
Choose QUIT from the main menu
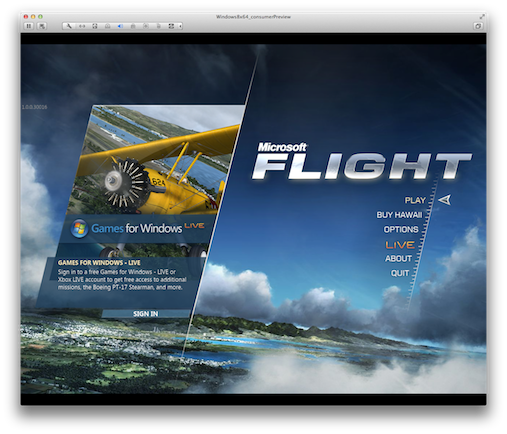(x=400, y=273)
